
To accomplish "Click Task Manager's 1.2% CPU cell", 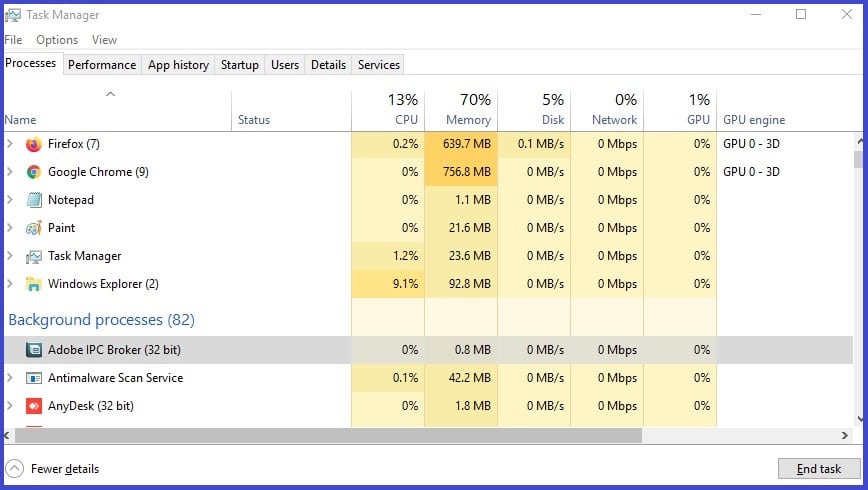I will [x=388, y=256].
